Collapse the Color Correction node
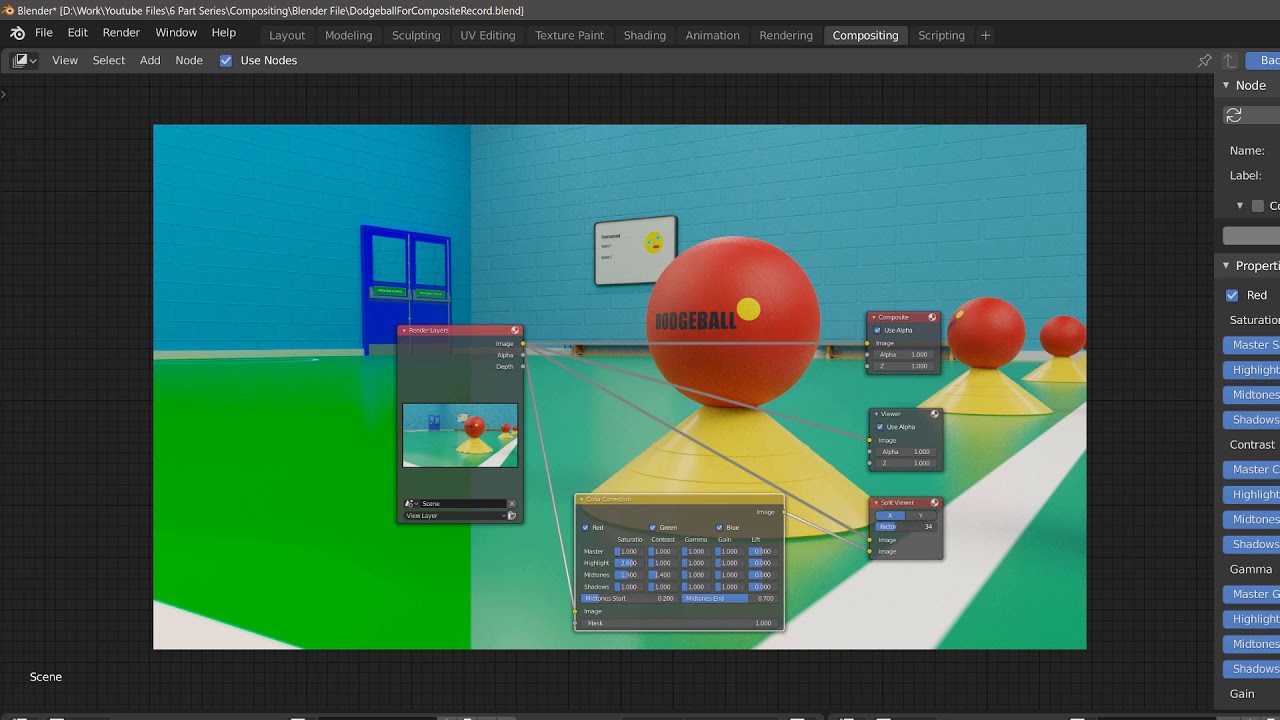Image resolution: width=1280 pixels, height=720 pixels. click(x=582, y=499)
